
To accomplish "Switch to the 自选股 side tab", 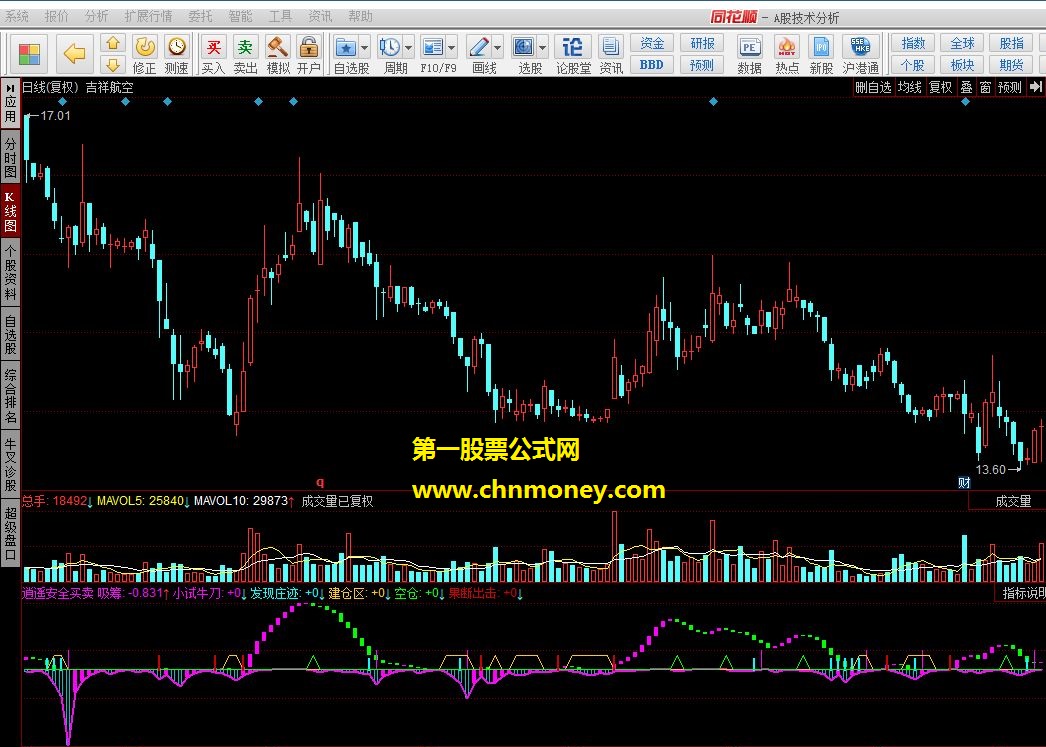I will pos(10,334).
